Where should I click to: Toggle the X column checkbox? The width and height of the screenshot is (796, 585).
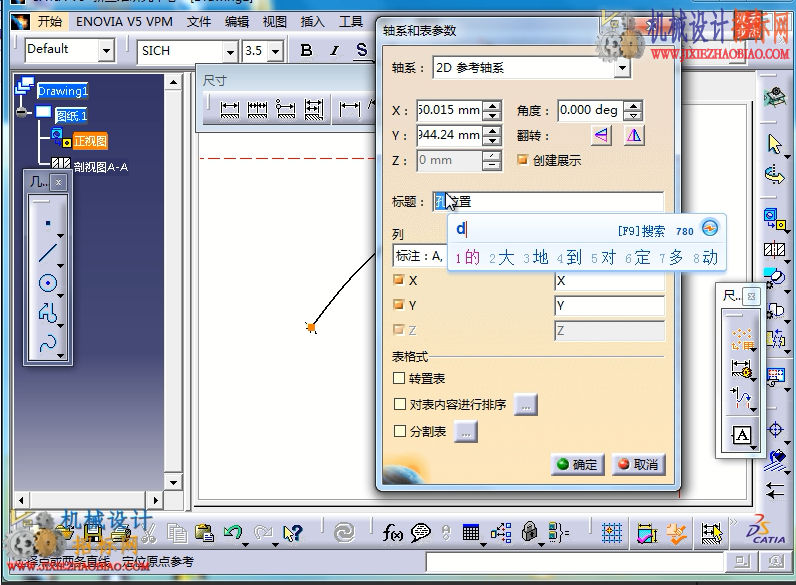(x=399, y=280)
